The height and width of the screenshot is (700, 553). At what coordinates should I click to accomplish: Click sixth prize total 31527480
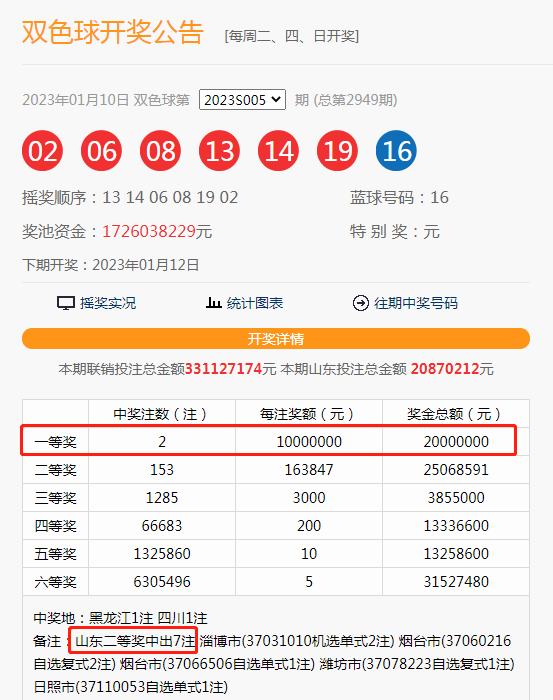456,582
